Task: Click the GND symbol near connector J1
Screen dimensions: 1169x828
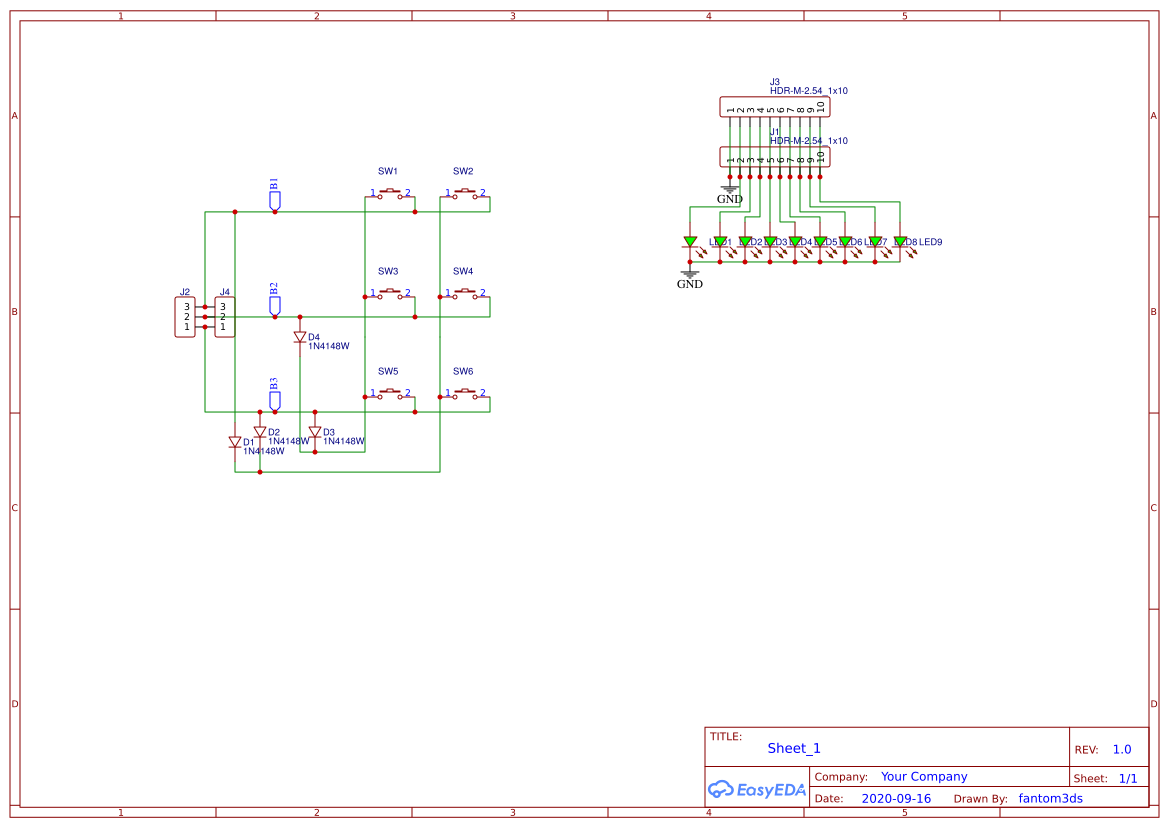Action: click(729, 187)
